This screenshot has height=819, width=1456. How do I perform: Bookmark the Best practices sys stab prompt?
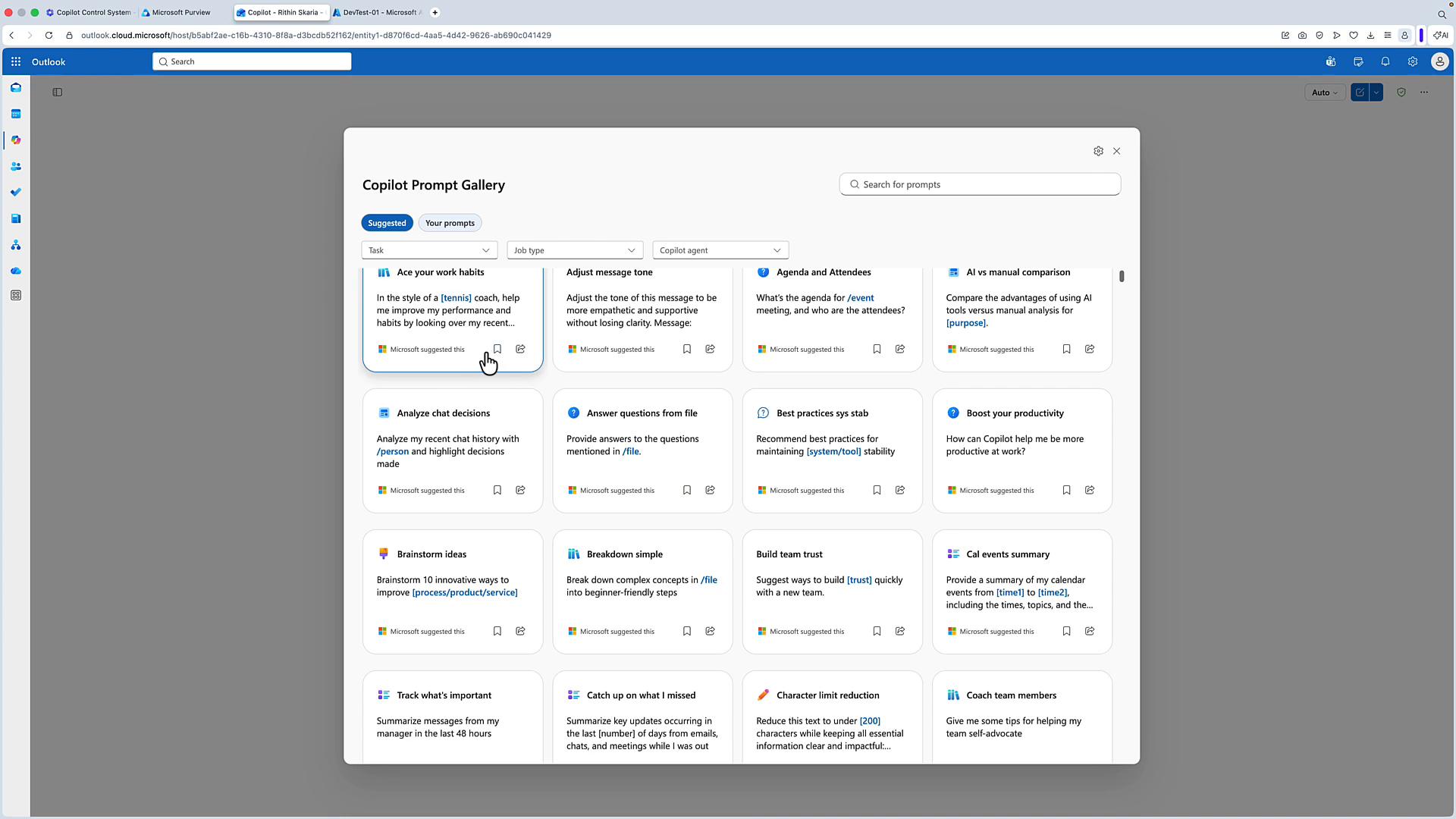click(877, 490)
